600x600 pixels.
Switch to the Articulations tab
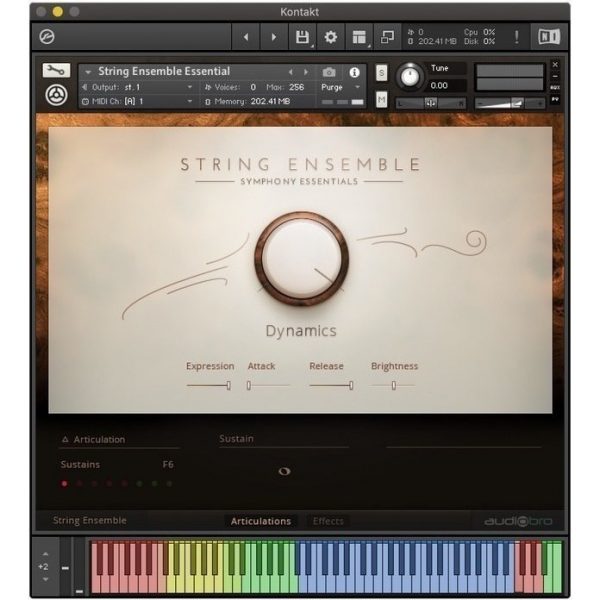[261, 521]
